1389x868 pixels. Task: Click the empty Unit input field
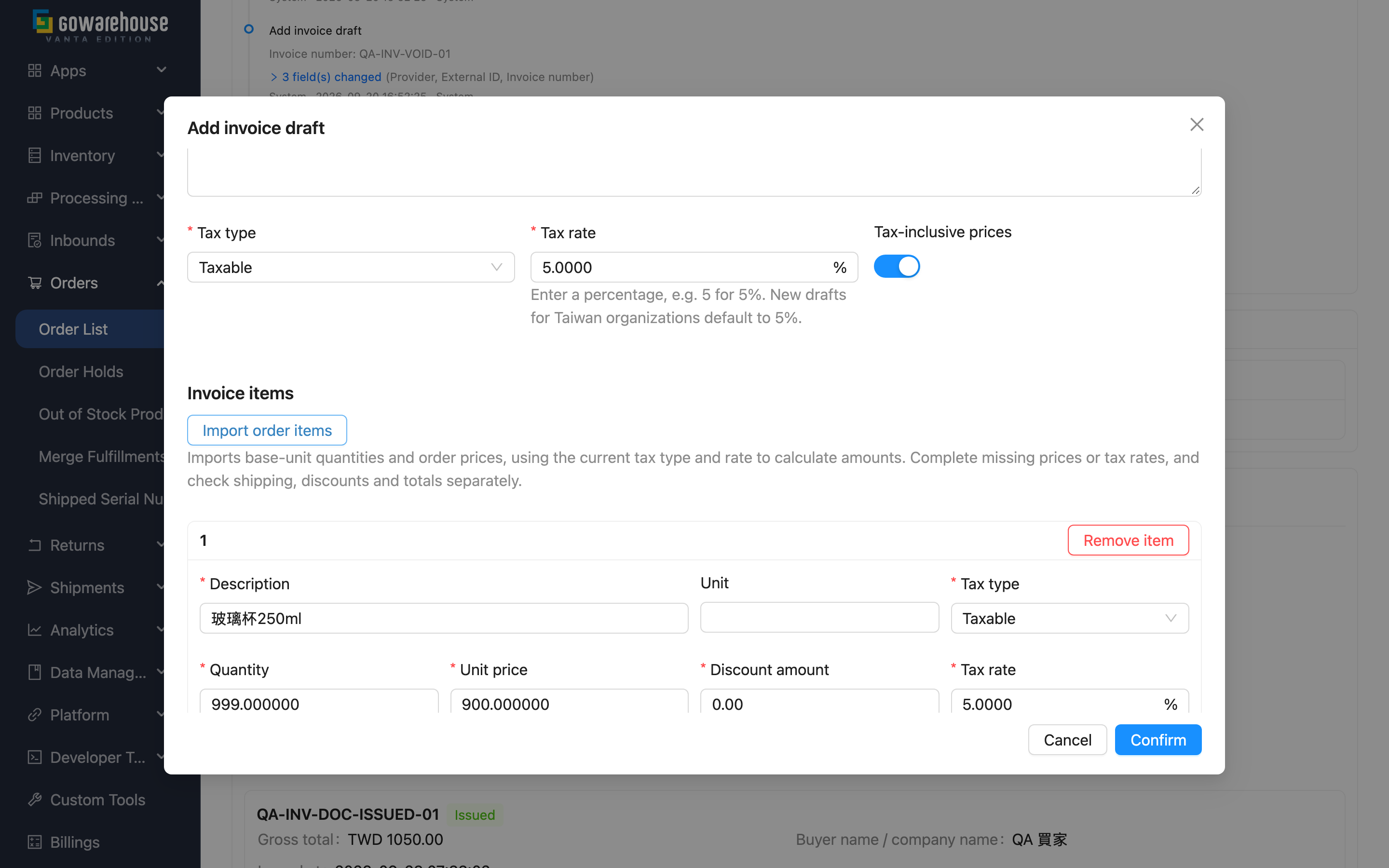coord(819,617)
